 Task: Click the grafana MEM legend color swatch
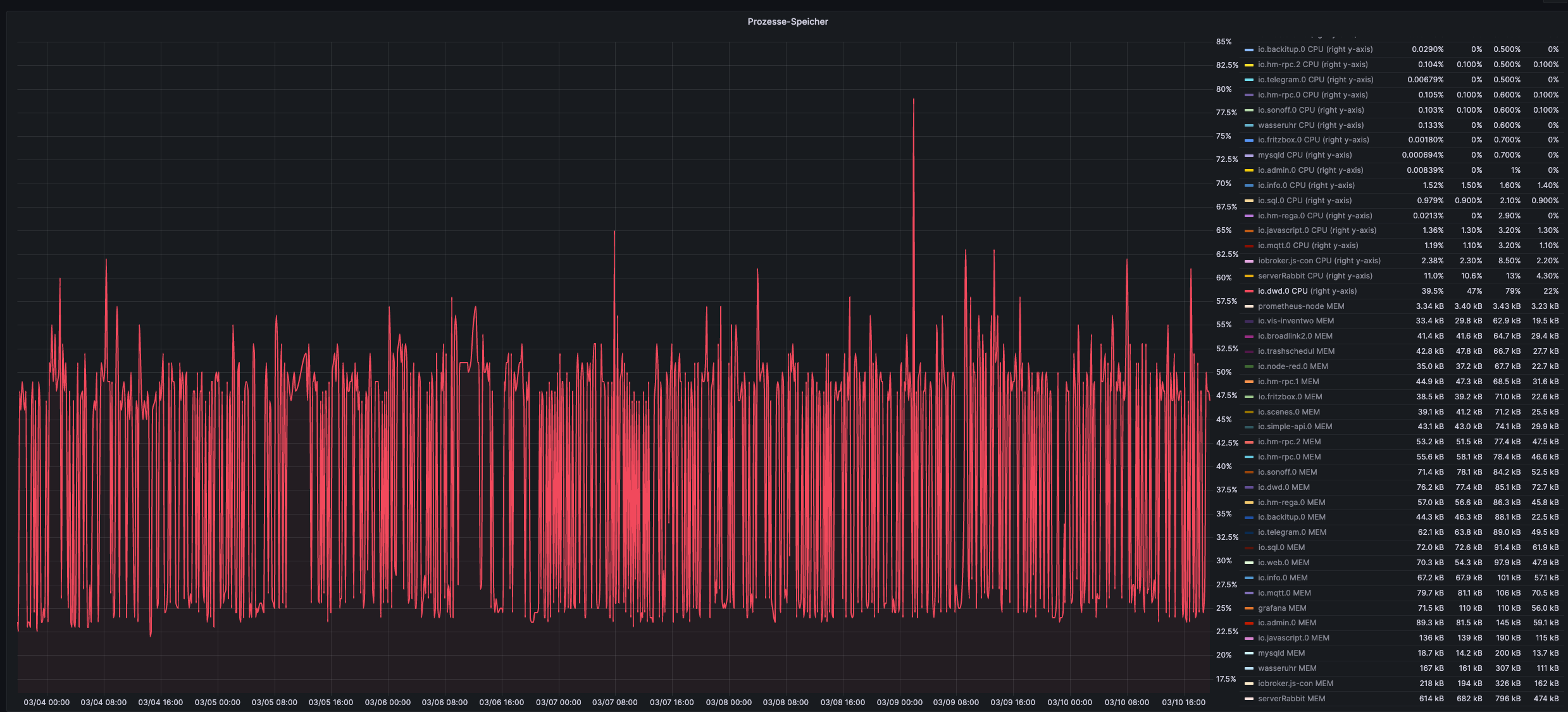tap(1248, 608)
